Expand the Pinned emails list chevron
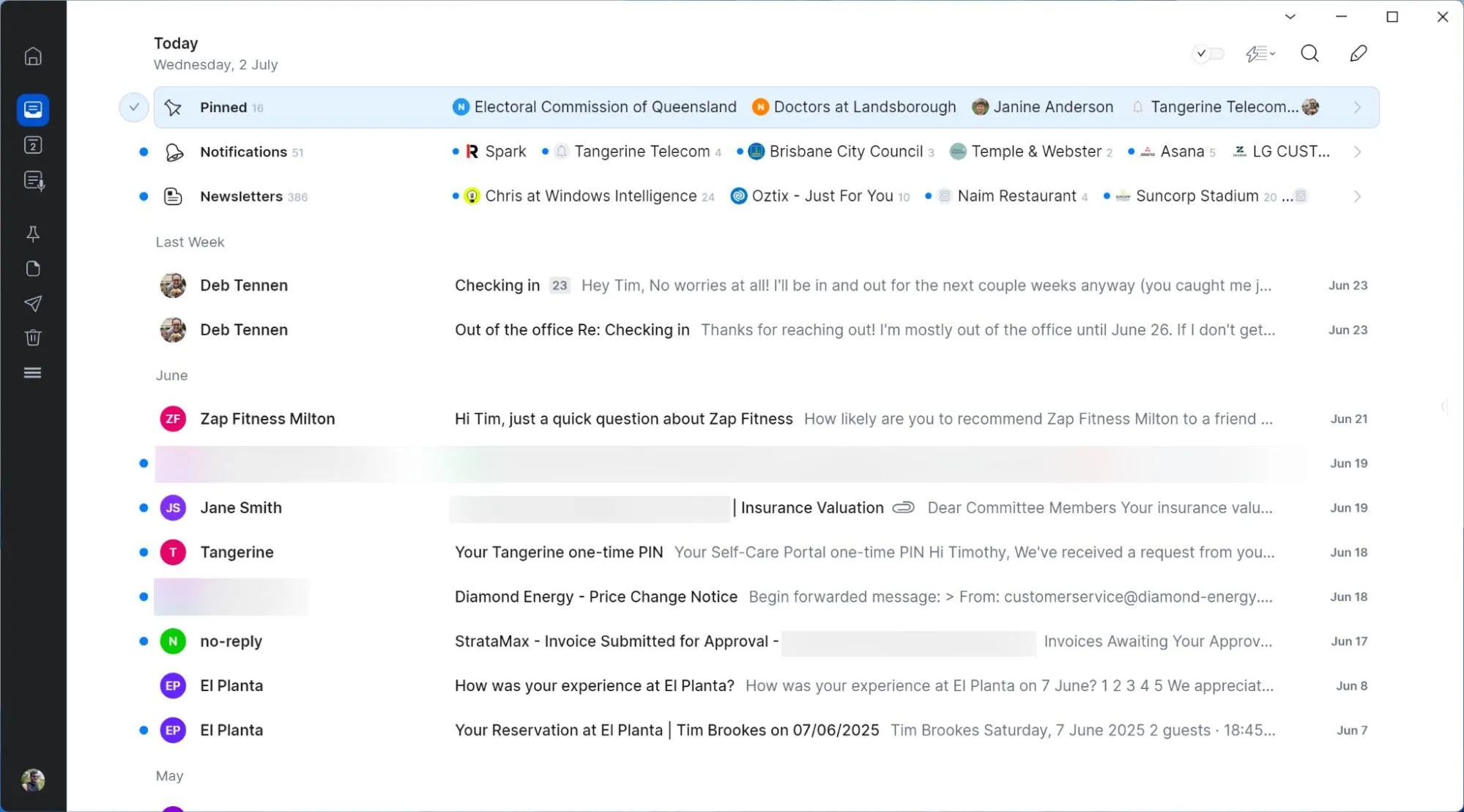1464x812 pixels. 1356,107
